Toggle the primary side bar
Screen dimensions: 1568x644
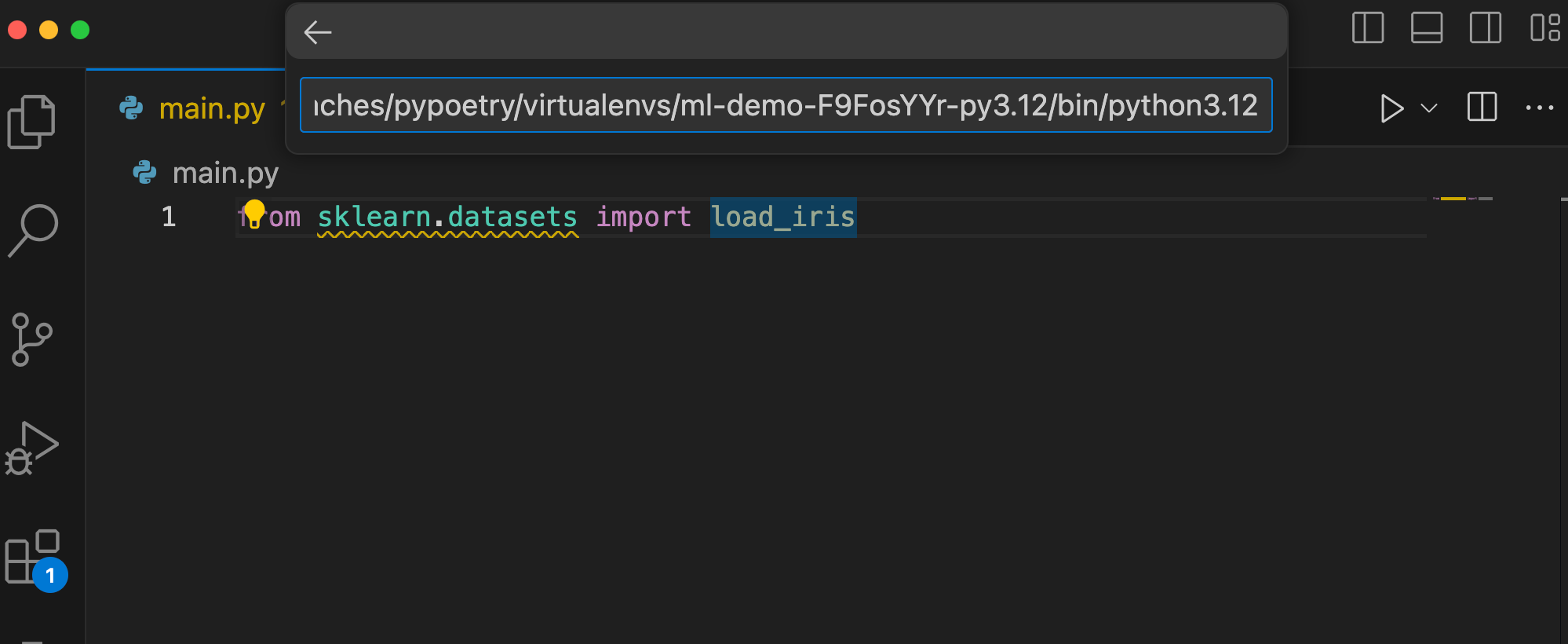1368,28
